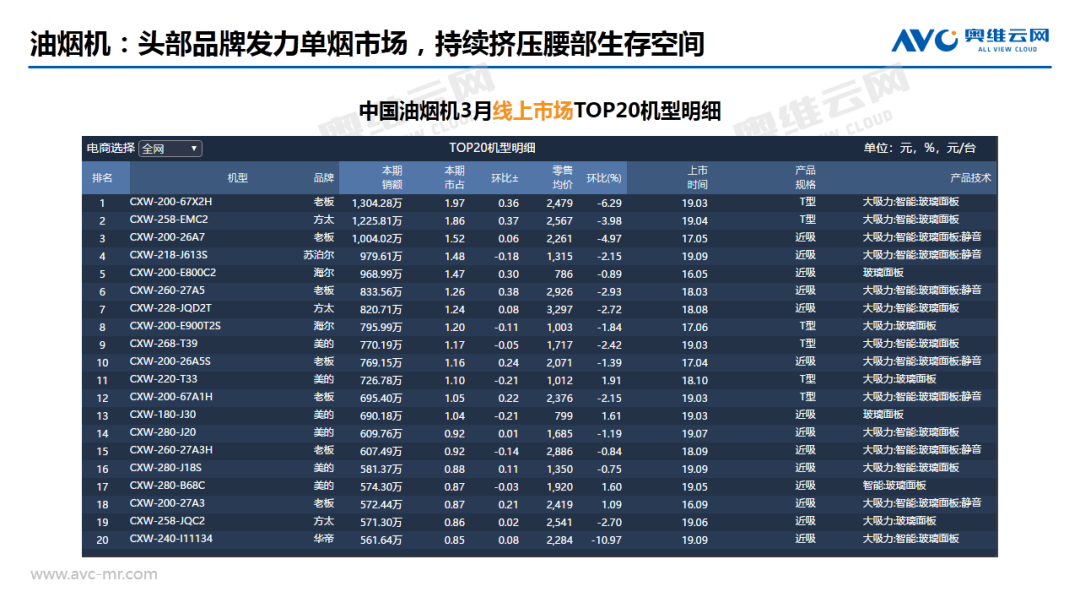Viewport: 1080px width, 608px height.
Task: Select model CXW-180-J30
Action: coord(163,415)
